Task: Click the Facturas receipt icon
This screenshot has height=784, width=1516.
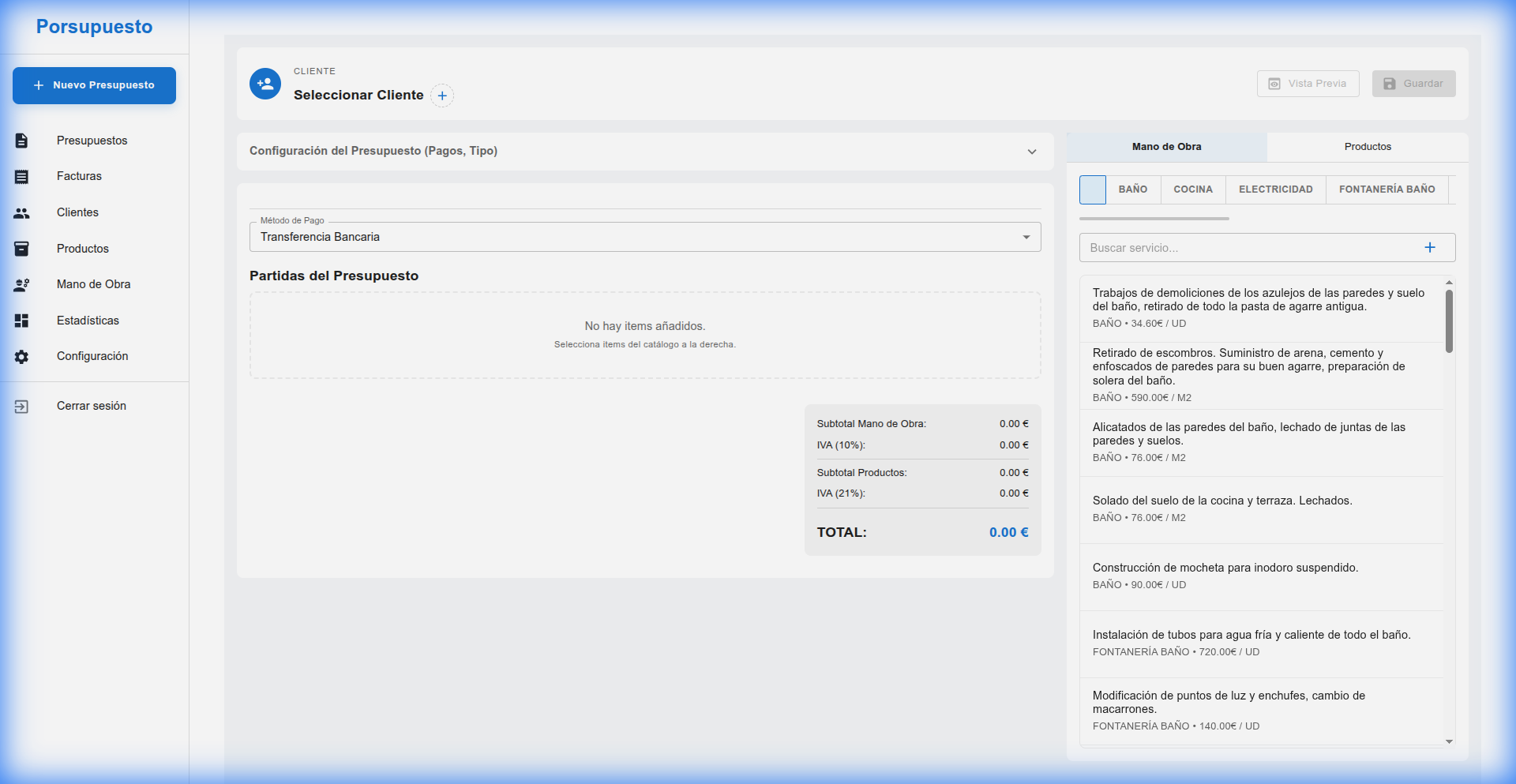Action: [x=21, y=177]
